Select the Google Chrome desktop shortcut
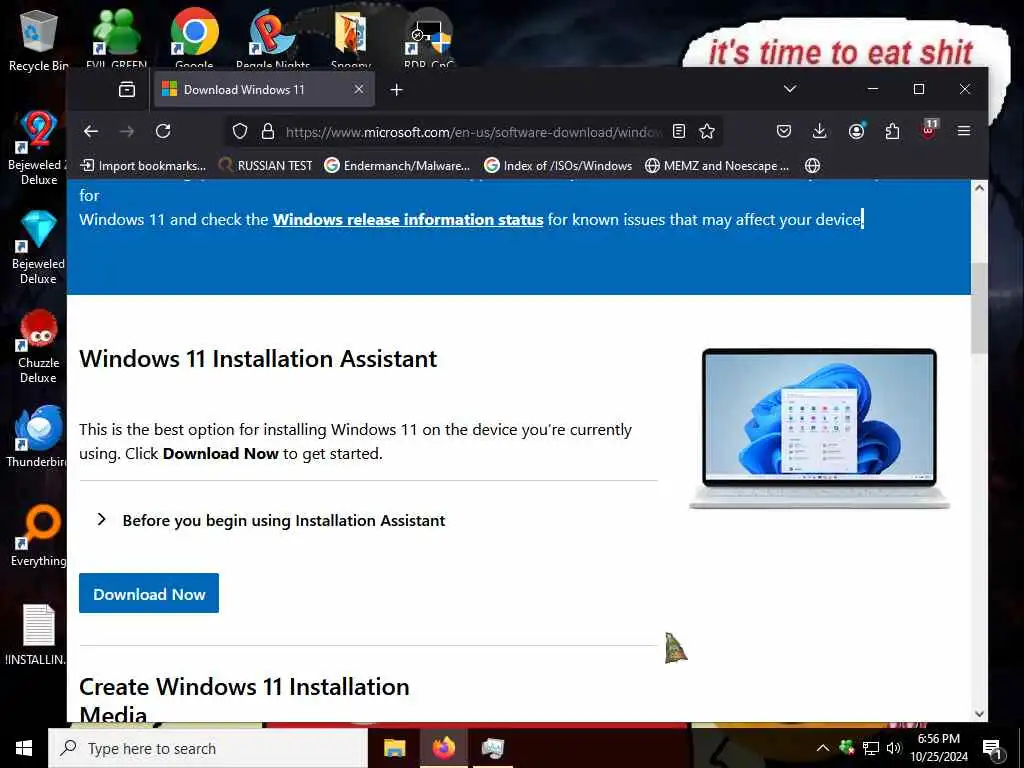Image resolution: width=1024 pixels, height=768 pixels. 194,38
